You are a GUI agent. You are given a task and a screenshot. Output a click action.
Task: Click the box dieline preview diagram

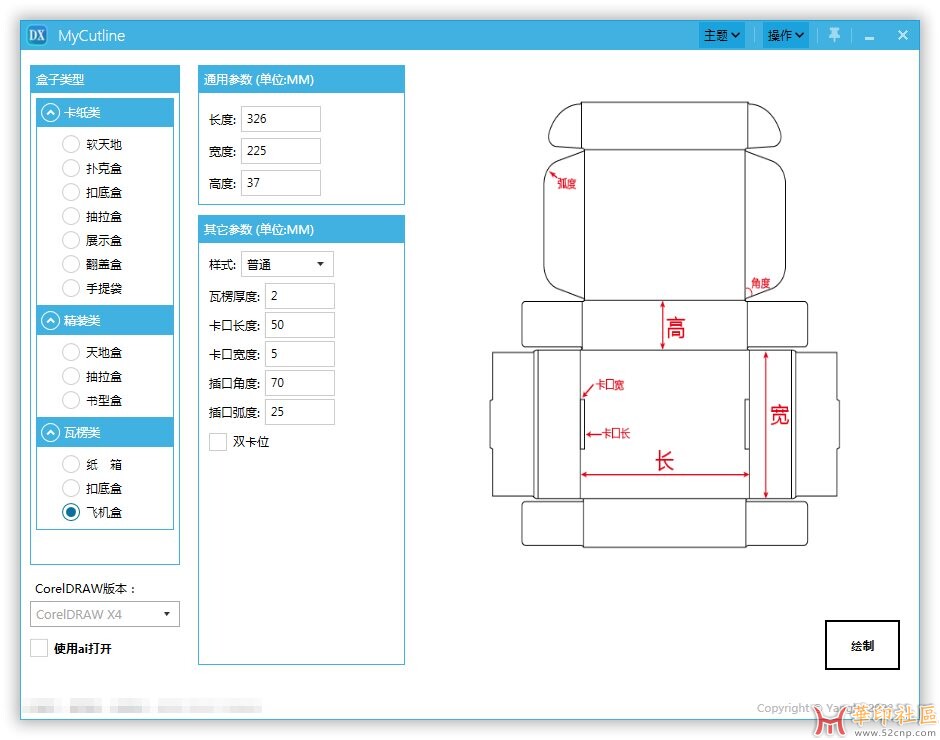point(664,325)
